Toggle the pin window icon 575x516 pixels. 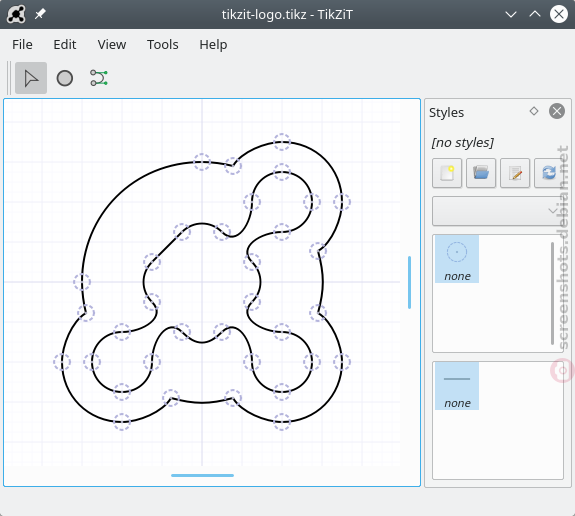[x=40, y=15]
